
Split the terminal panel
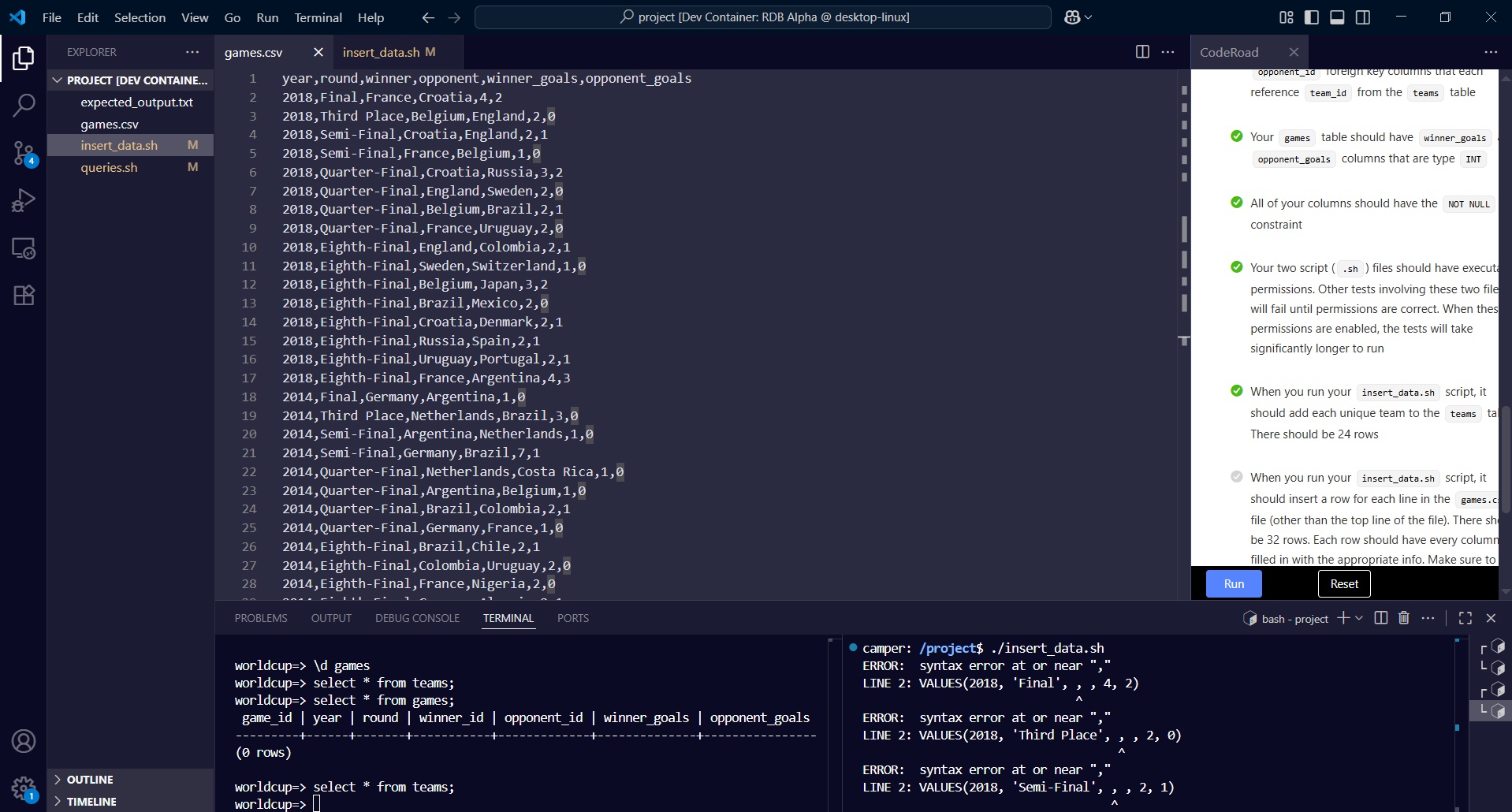1380,618
